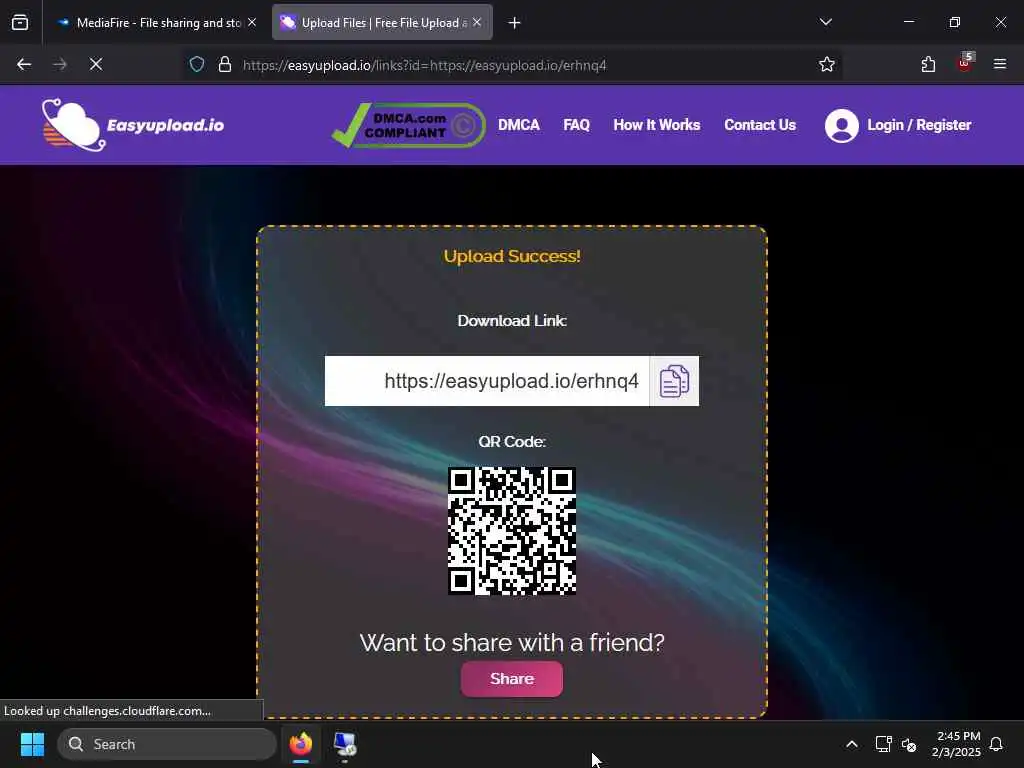Screen dimensions: 1024x768
Task: Open the DMCA navigation link
Action: (x=519, y=125)
